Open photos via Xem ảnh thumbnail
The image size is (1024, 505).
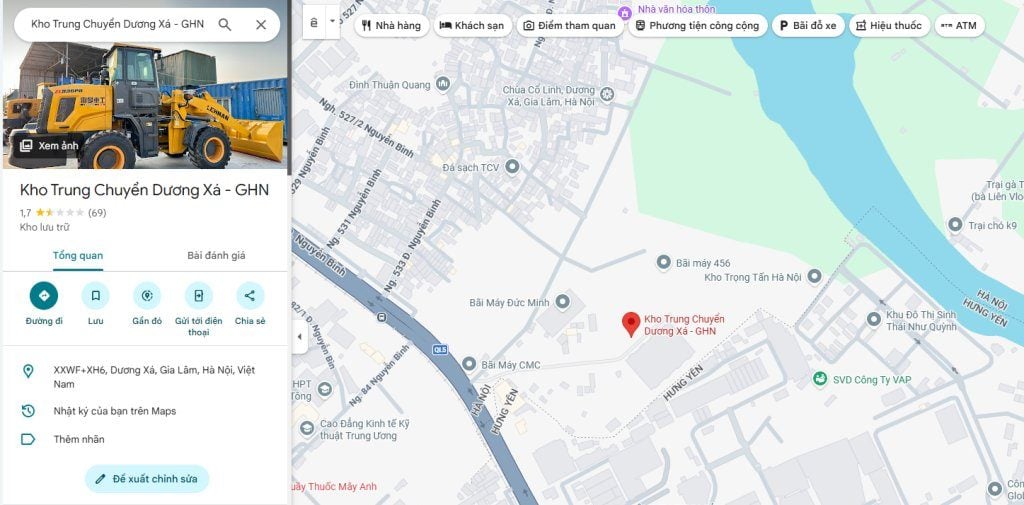49,146
